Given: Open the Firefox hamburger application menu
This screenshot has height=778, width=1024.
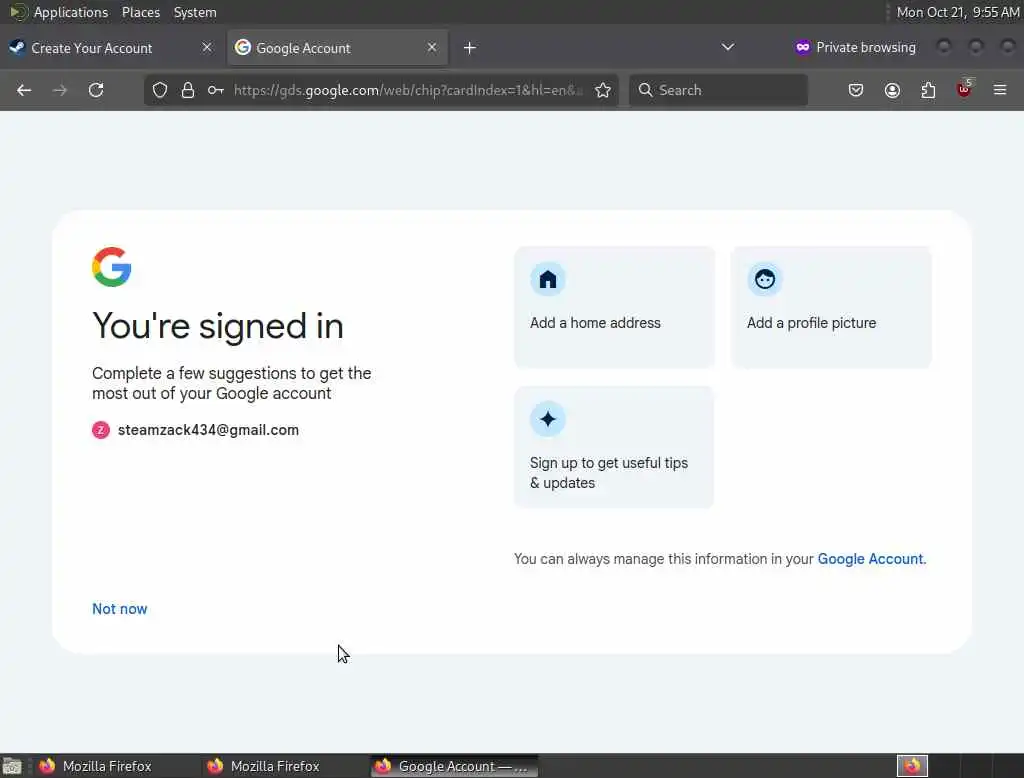Looking at the screenshot, I should point(1000,90).
